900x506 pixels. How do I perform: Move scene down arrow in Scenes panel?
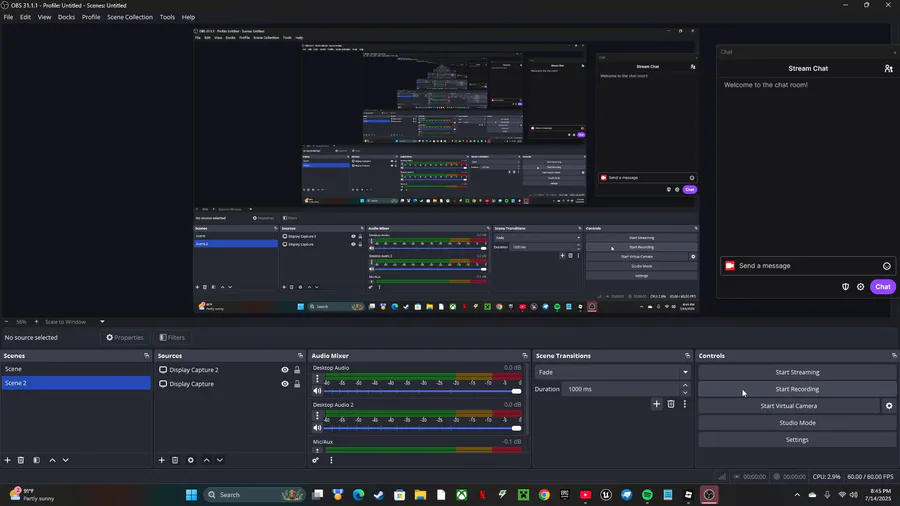tap(65, 460)
